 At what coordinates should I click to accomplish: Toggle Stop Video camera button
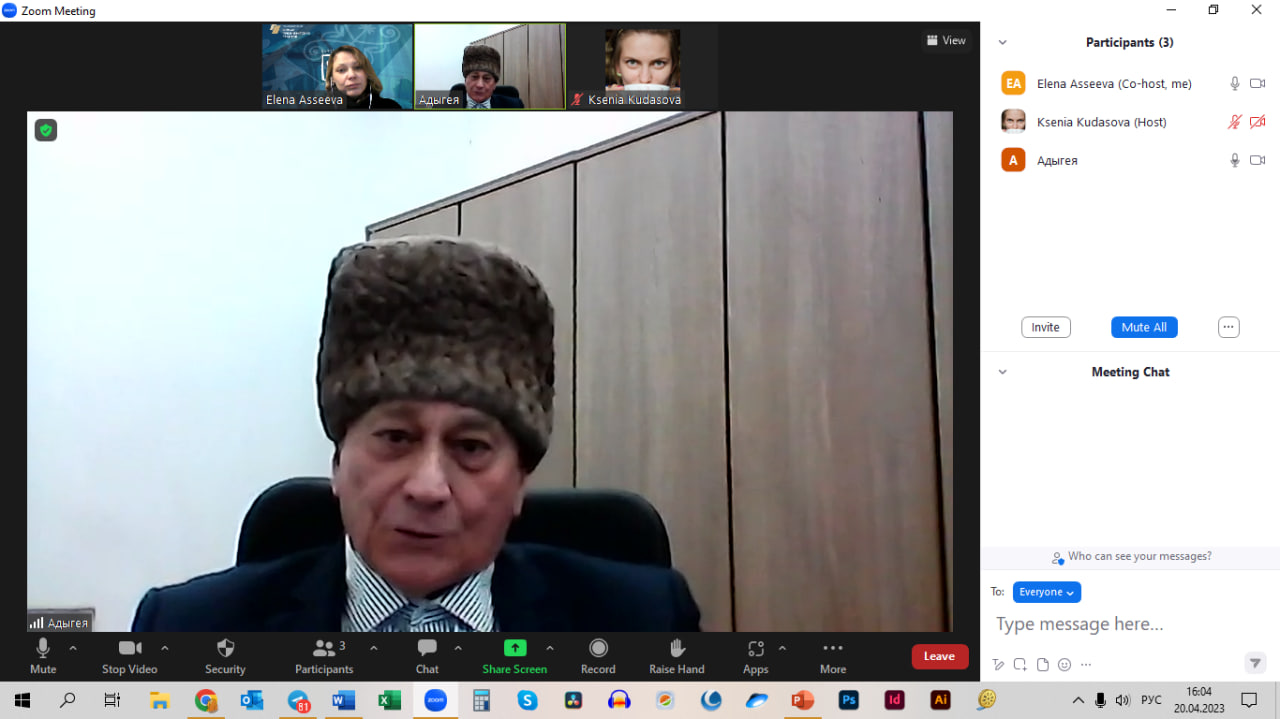[x=129, y=649]
